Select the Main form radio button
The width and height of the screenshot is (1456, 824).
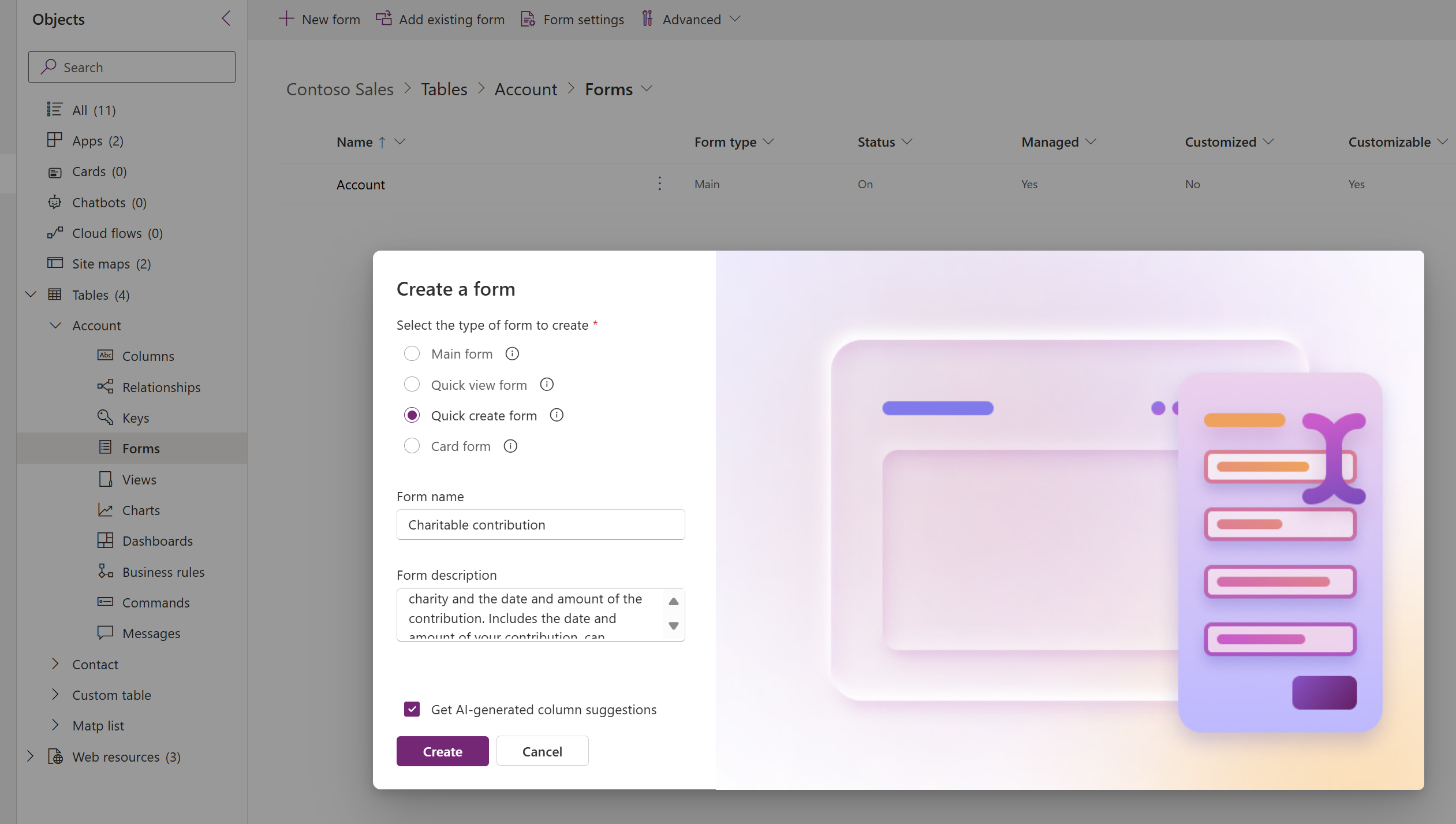tap(412, 353)
